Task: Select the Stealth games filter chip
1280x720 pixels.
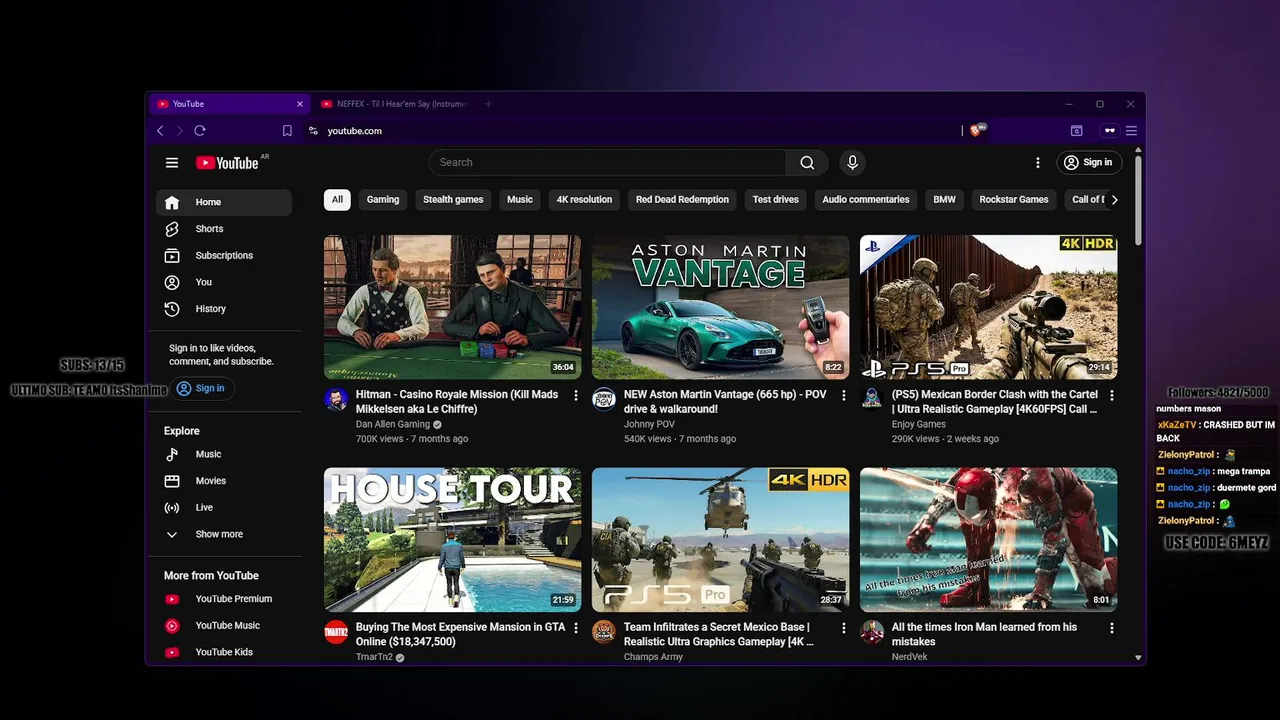Action: click(453, 199)
